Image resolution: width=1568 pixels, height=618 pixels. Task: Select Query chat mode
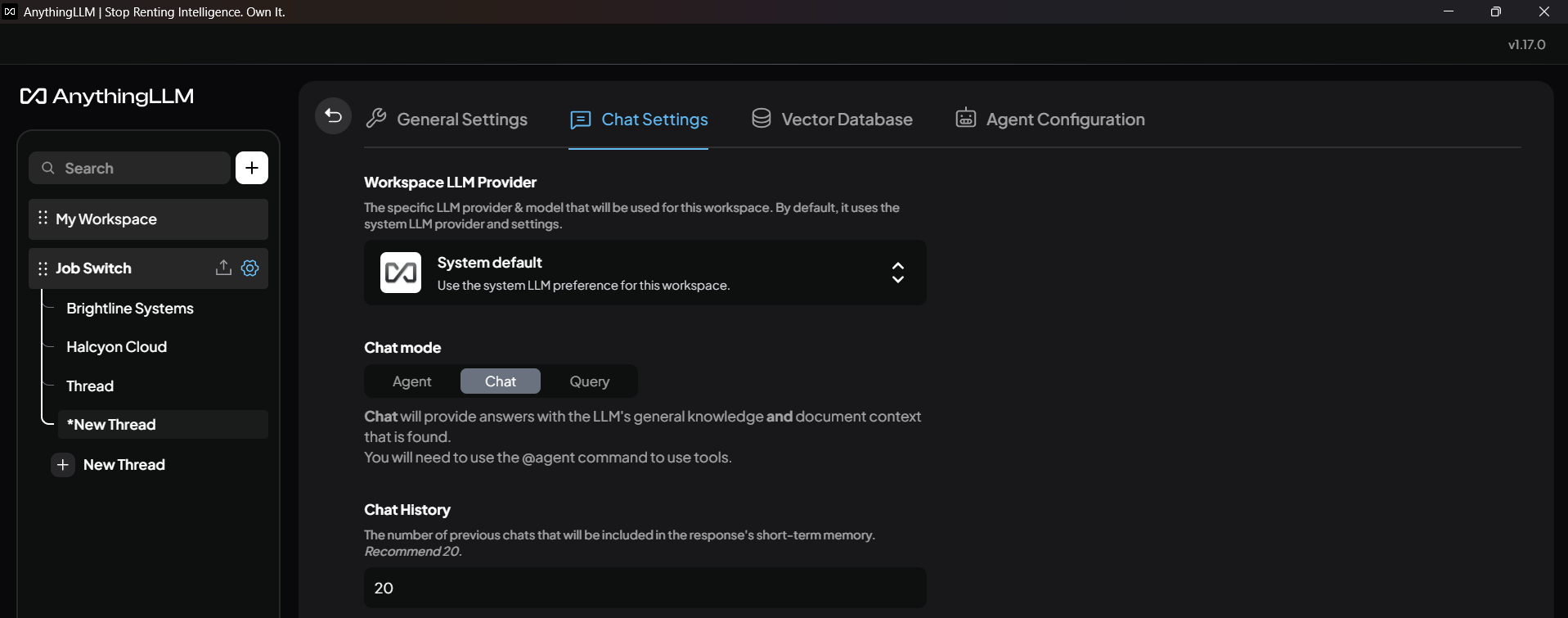pyautogui.click(x=590, y=381)
